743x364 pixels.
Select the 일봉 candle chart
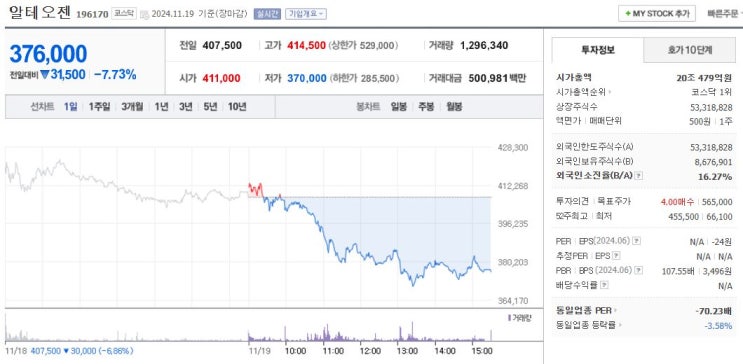(399, 107)
